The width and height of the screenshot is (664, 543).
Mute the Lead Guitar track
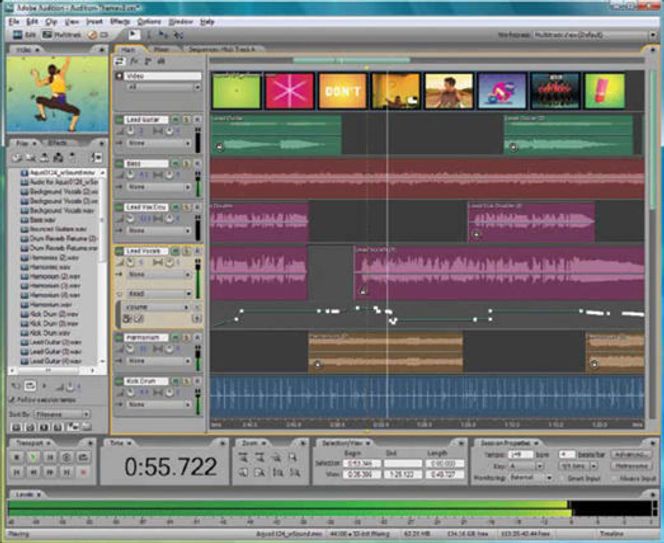point(176,119)
